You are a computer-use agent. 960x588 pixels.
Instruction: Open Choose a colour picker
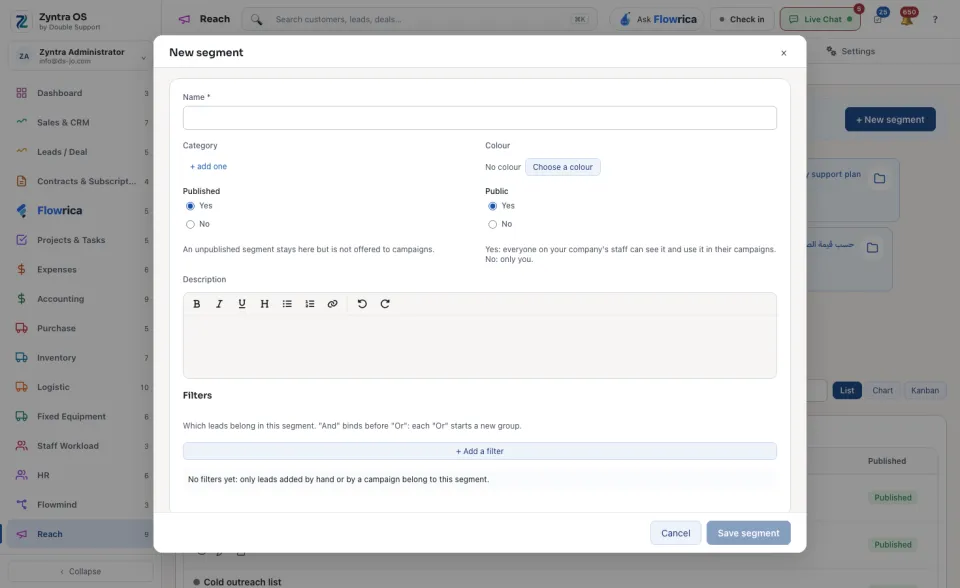click(x=562, y=167)
